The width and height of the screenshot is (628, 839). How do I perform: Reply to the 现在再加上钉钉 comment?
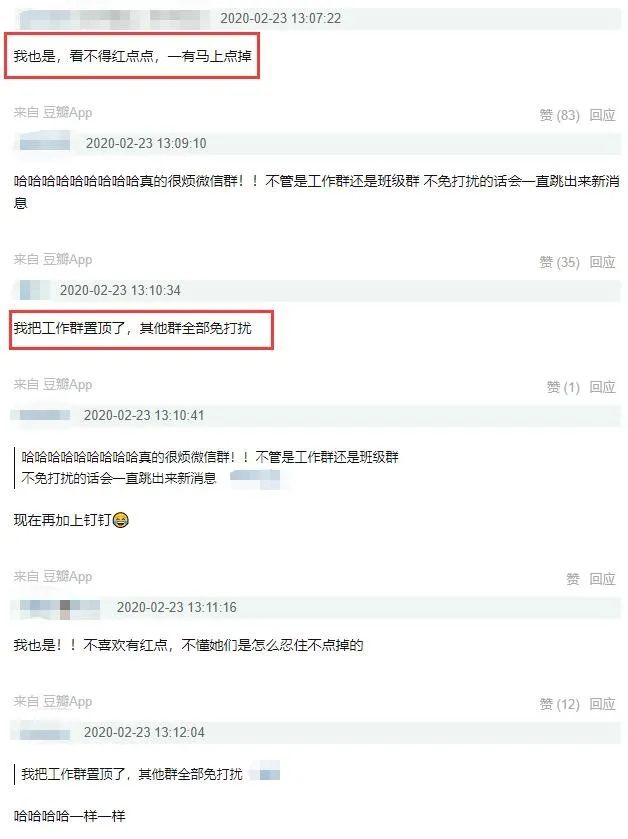(602, 579)
